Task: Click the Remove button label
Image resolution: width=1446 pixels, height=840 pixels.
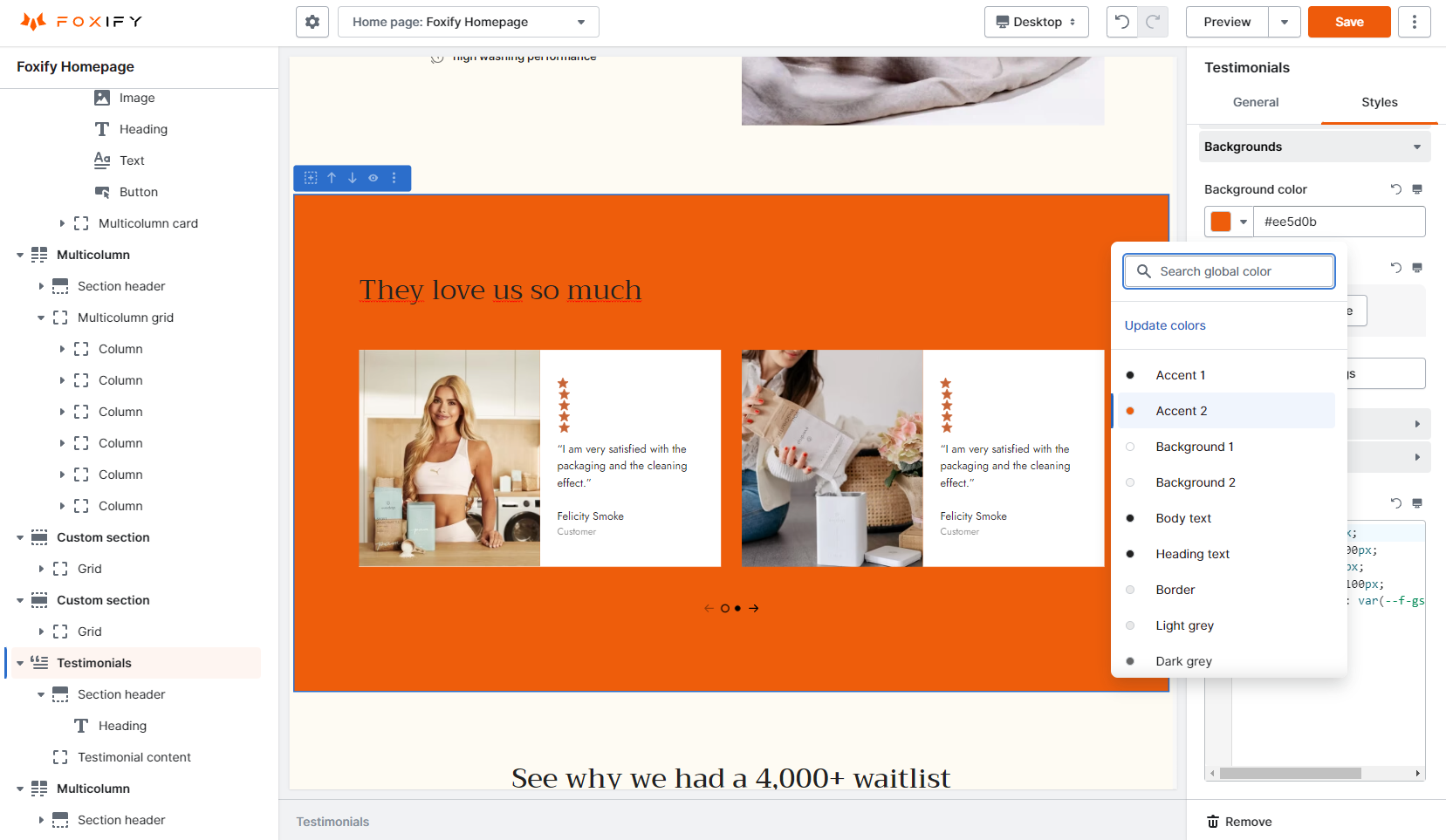Action: (1248, 822)
